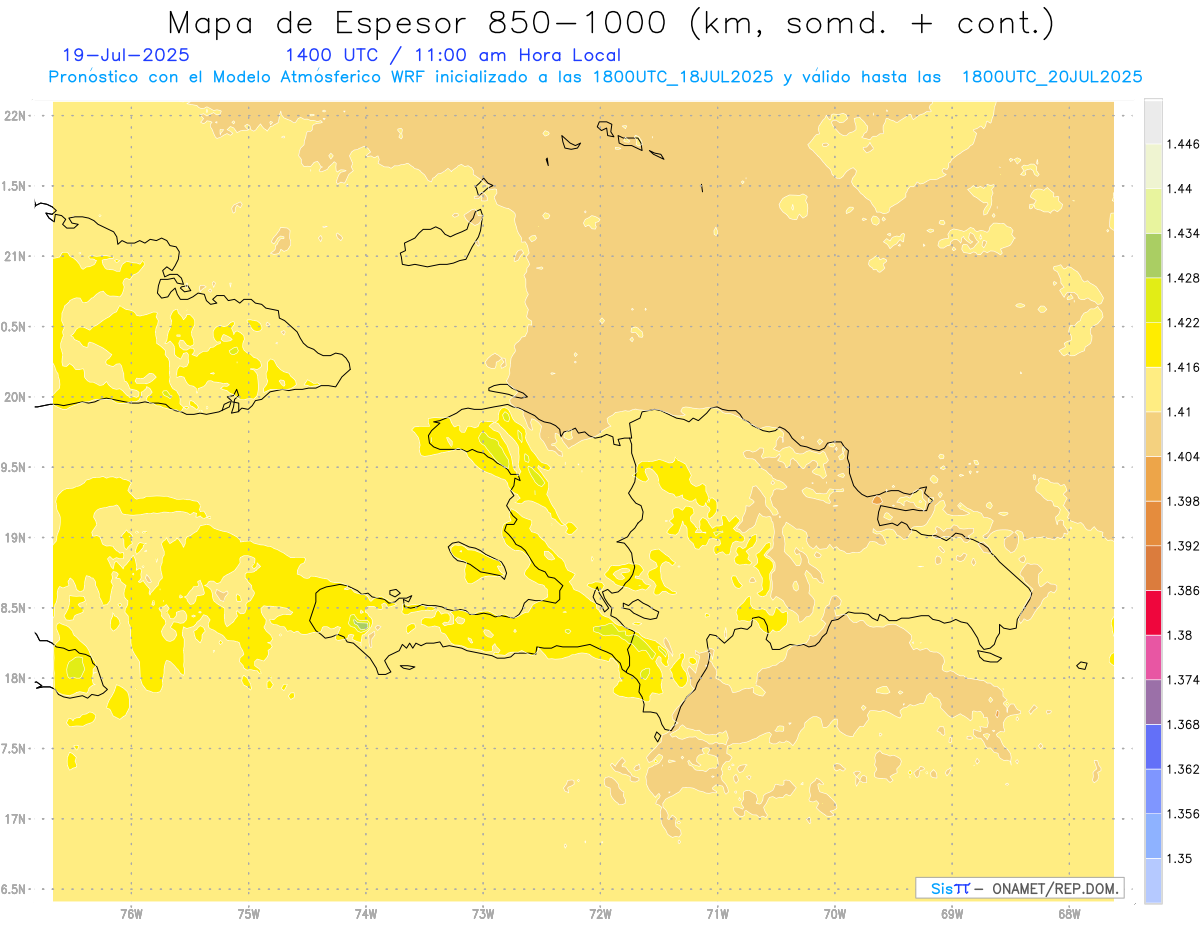Image resolution: width=1200 pixels, height=927 pixels.
Task: Click the '75W' longitude label
Action: click(249, 913)
